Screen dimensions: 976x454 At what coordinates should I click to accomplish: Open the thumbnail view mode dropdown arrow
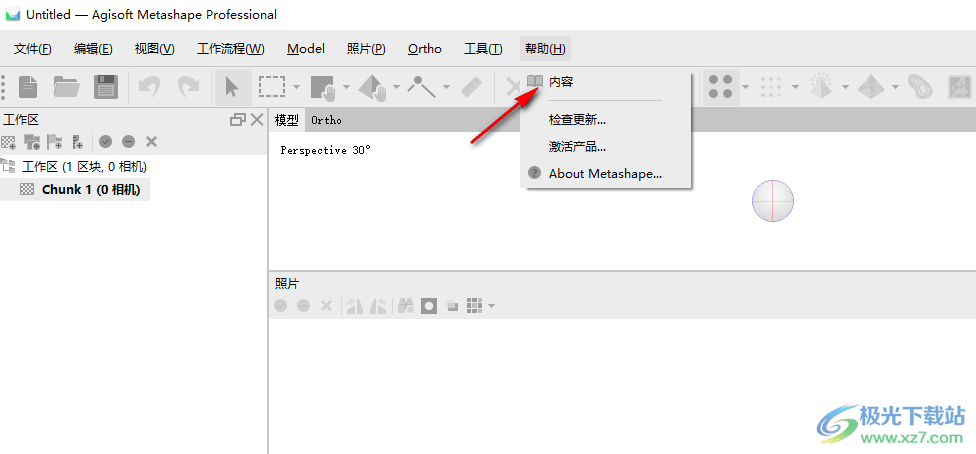(x=492, y=306)
